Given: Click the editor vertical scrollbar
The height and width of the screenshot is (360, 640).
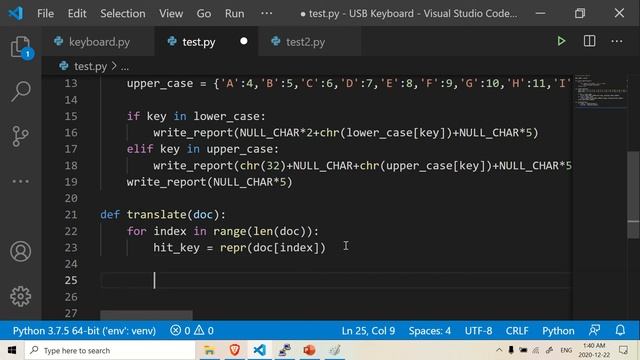Looking at the screenshot, I should (x=633, y=195).
